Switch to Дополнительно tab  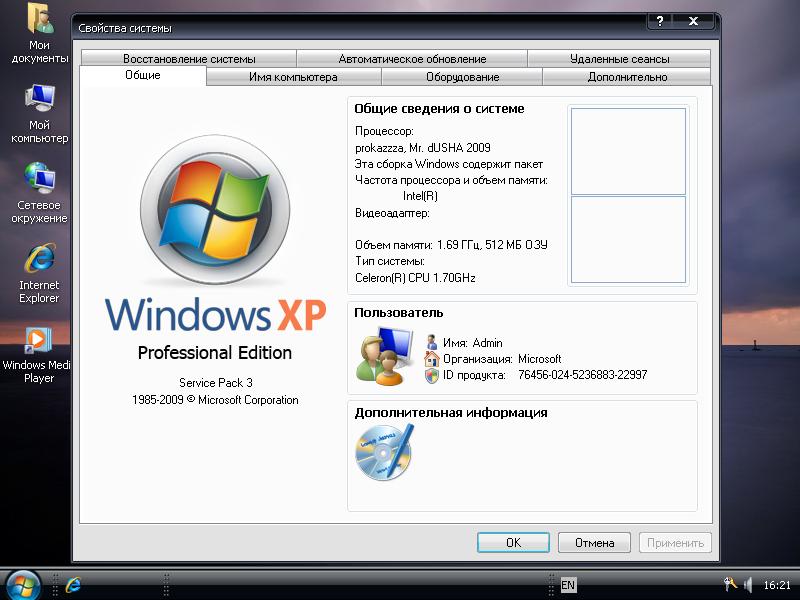click(x=627, y=77)
